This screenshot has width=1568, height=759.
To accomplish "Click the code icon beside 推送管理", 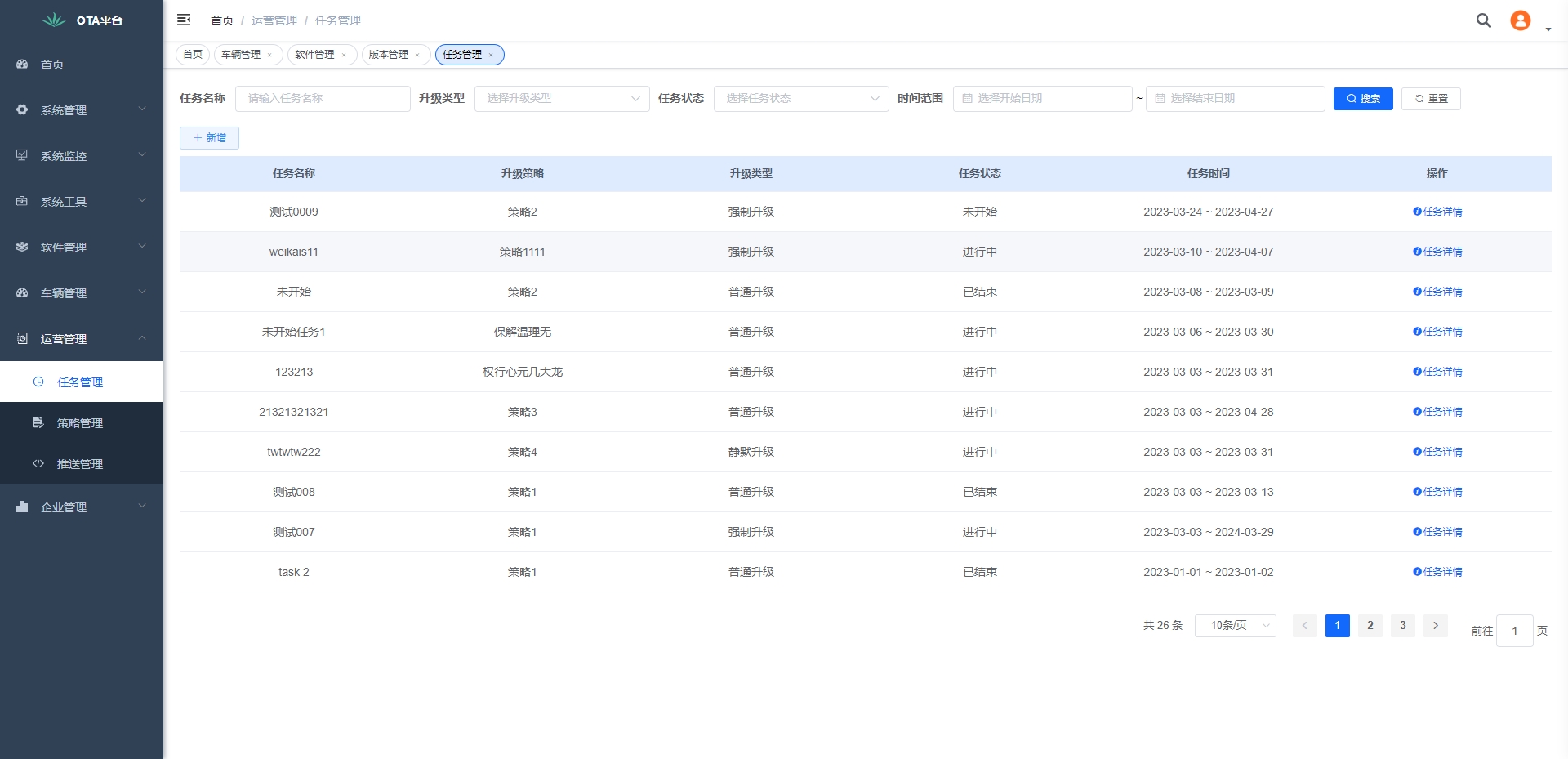I will (x=38, y=463).
